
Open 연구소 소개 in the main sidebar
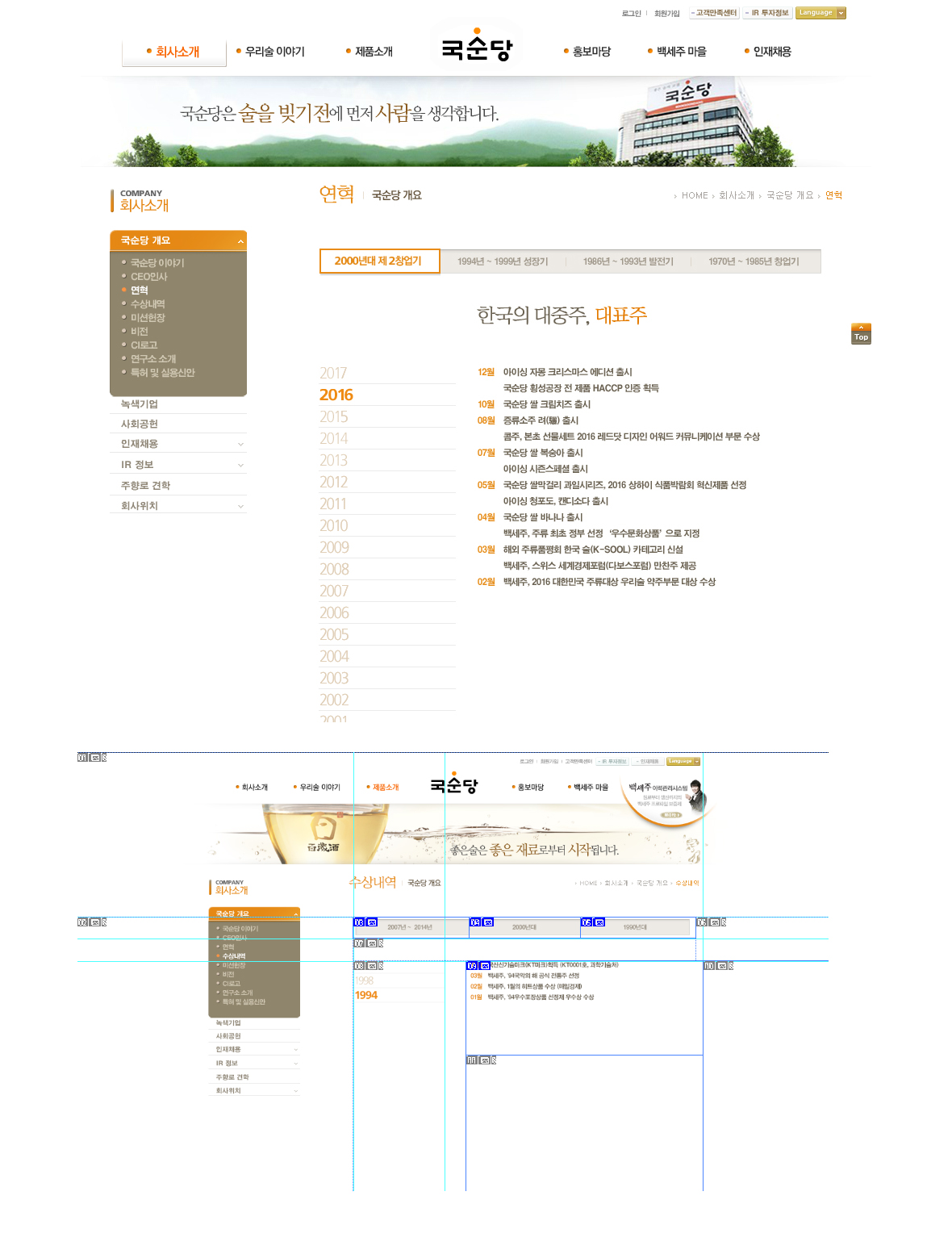pyautogui.click(x=153, y=359)
